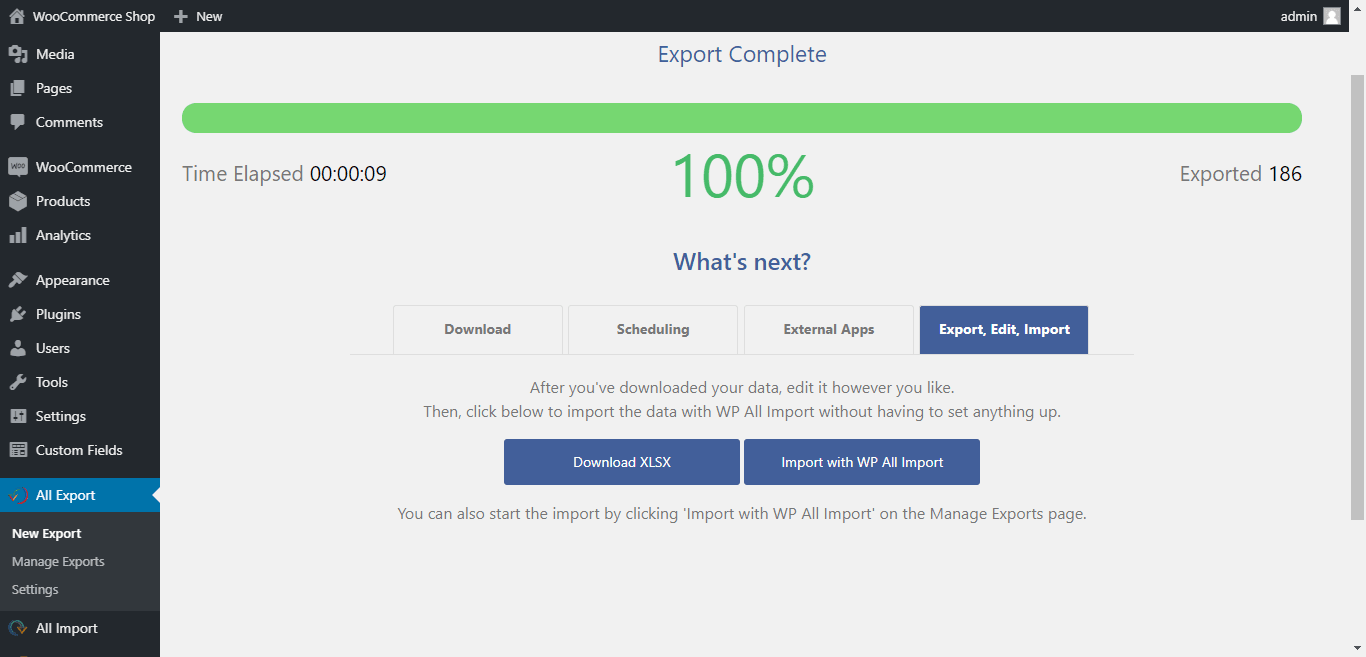Click the Plugins plug icon
This screenshot has width=1366, height=657.
[18, 314]
